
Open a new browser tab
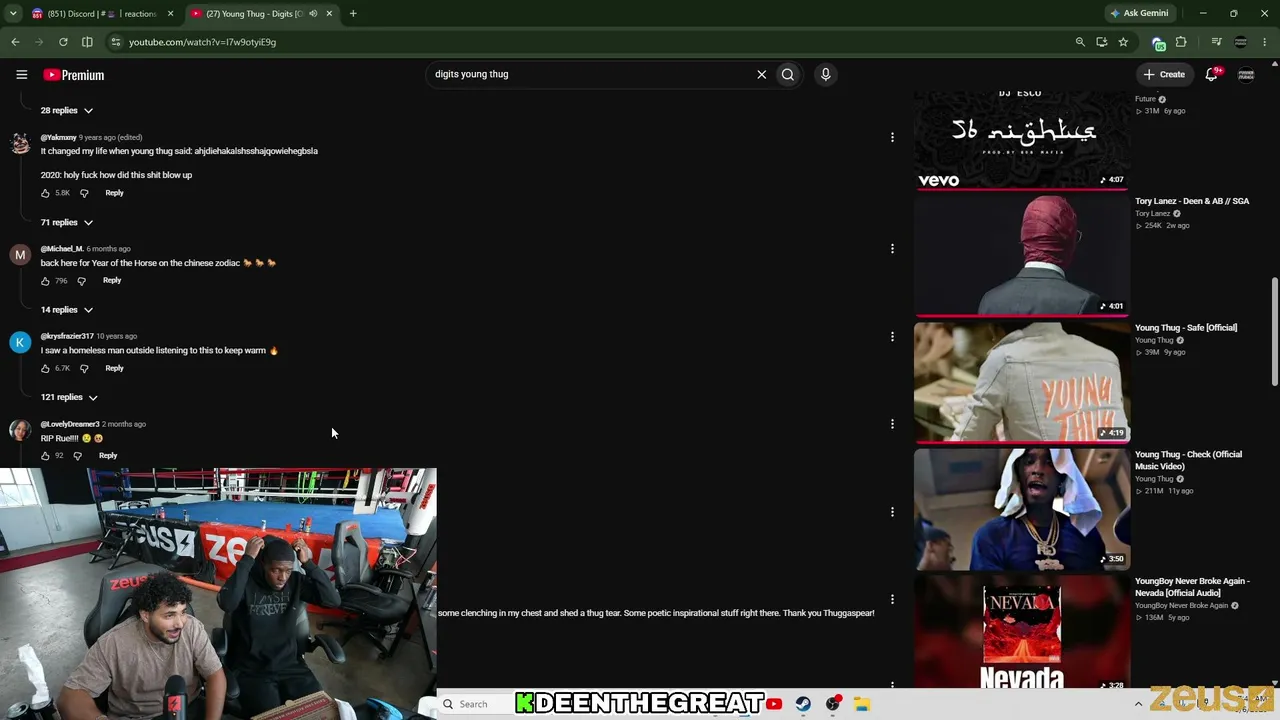[353, 14]
